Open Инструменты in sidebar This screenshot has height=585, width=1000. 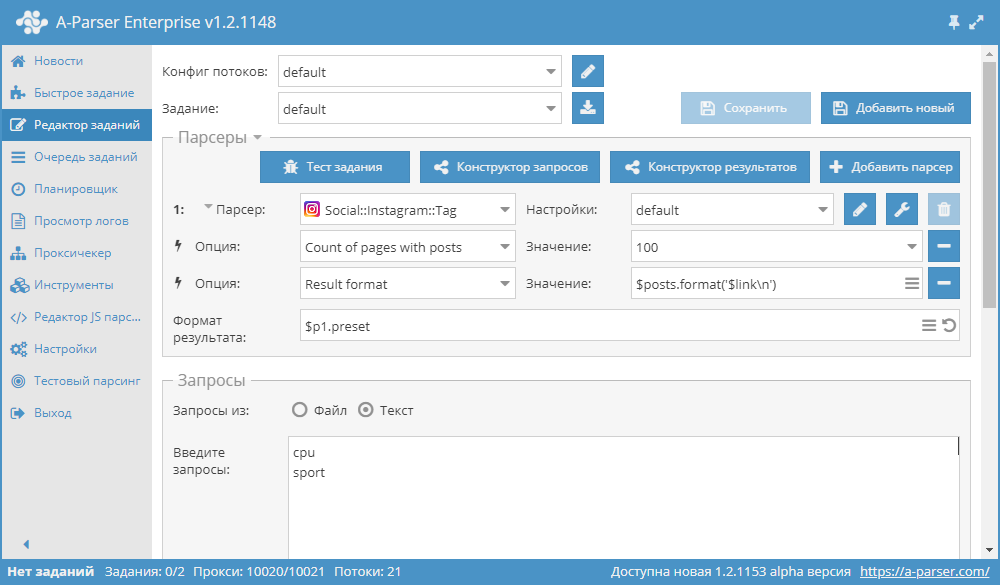tap(77, 285)
